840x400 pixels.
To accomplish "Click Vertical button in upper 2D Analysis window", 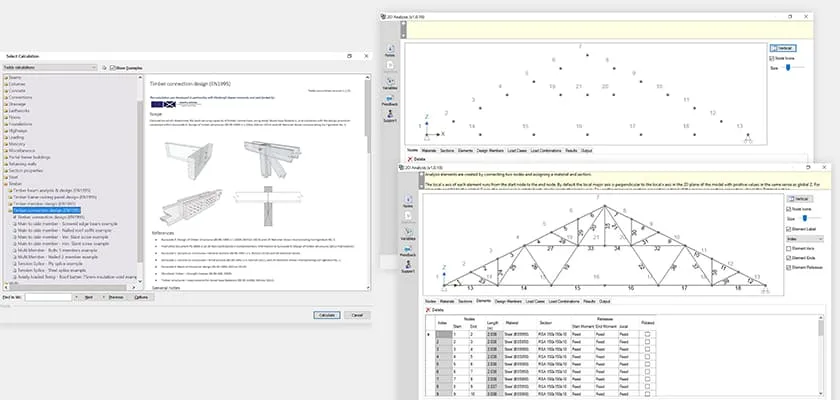I will point(782,48).
